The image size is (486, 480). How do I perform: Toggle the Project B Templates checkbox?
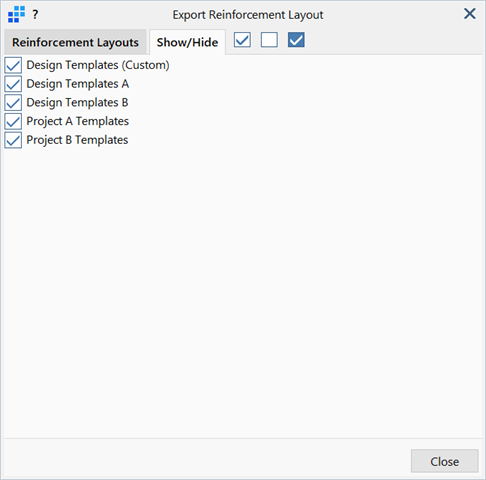(13, 140)
